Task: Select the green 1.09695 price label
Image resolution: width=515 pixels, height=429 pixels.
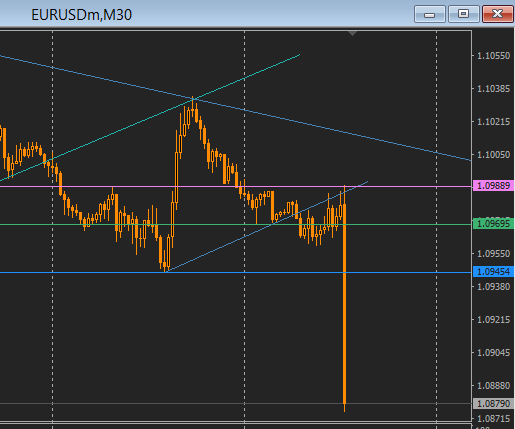Action: tap(493, 224)
